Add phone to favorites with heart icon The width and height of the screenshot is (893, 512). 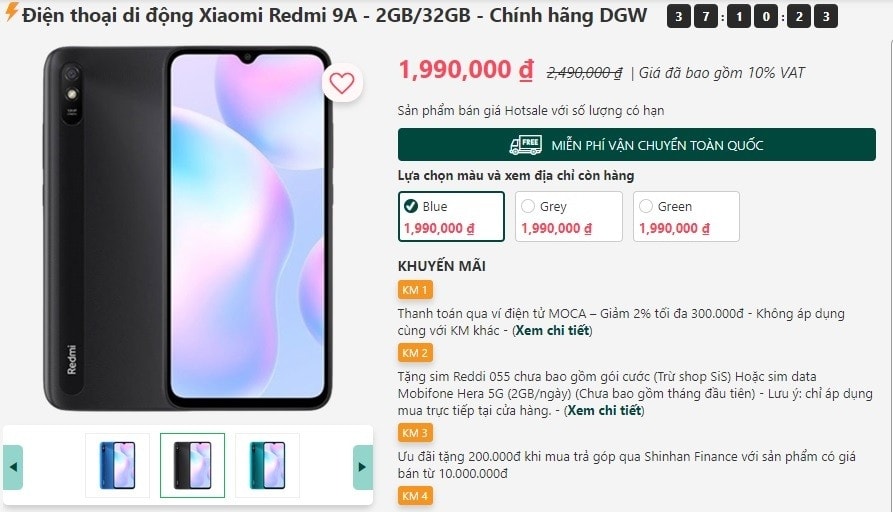[342, 83]
